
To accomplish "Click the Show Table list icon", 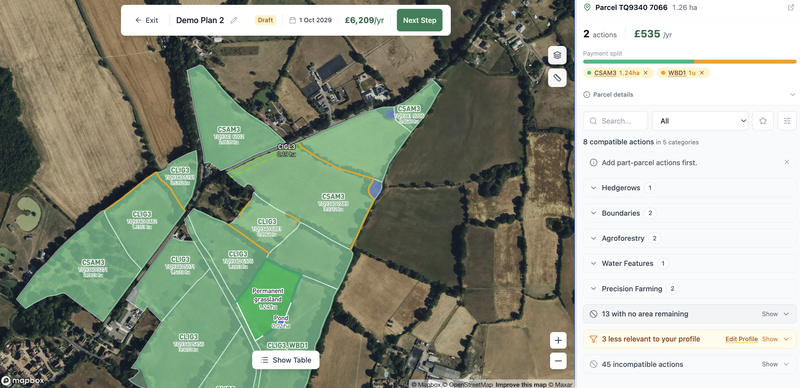I will (x=264, y=360).
